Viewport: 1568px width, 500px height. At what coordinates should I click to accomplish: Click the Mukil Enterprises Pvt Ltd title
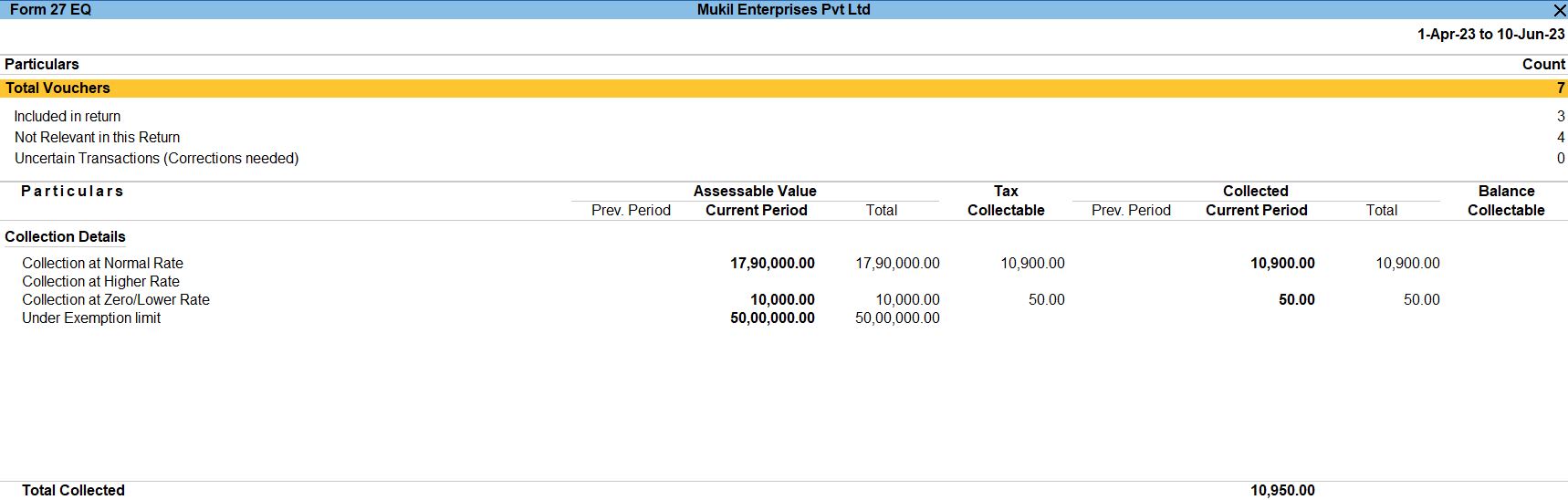(783, 9)
